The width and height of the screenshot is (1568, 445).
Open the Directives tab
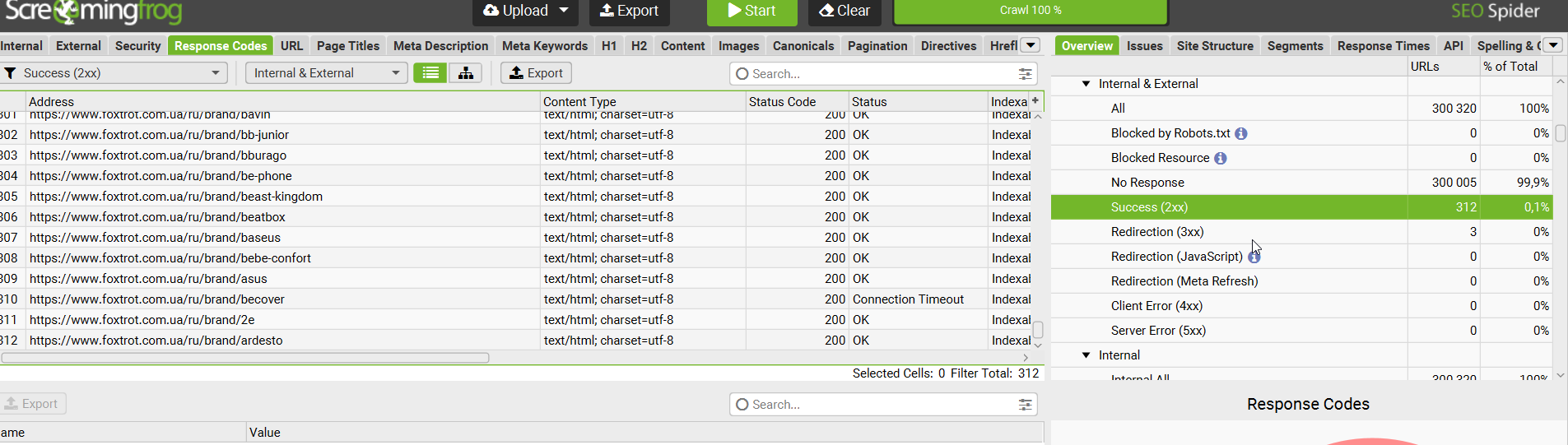948,46
